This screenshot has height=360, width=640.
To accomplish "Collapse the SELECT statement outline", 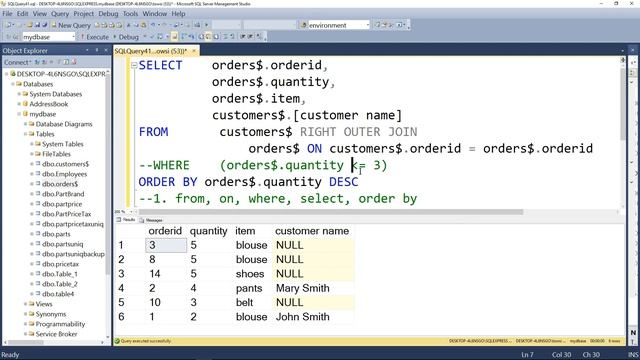I will click(x=134, y=65).
